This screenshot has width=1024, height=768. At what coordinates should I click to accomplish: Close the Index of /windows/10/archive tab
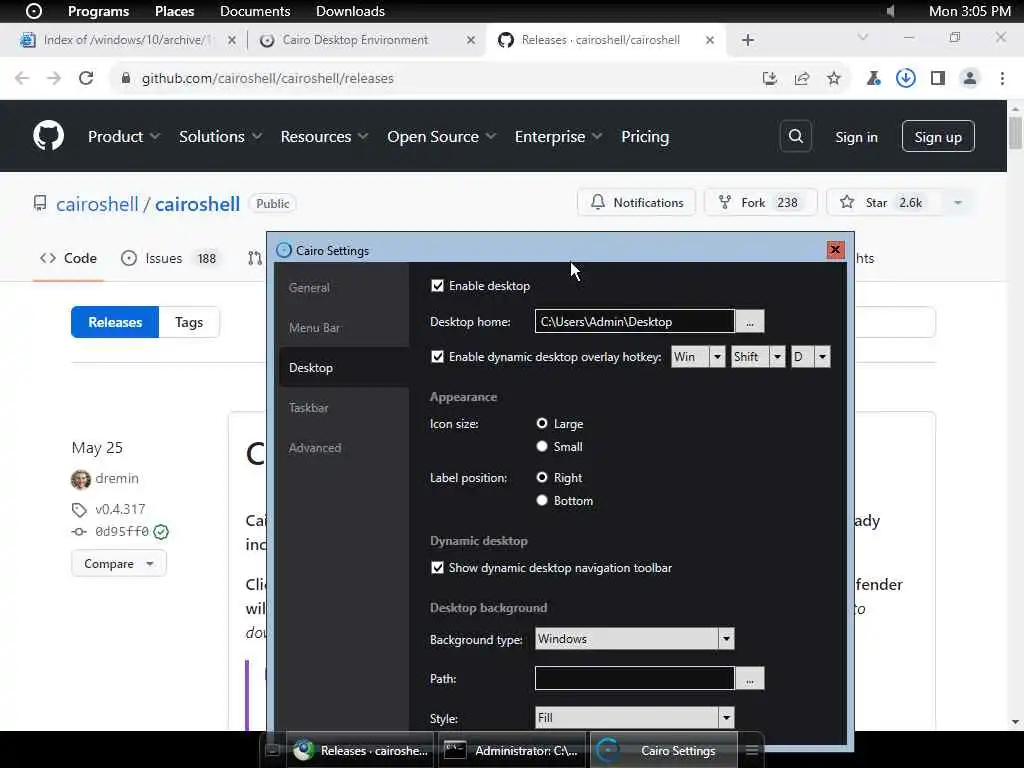point(231,40)
